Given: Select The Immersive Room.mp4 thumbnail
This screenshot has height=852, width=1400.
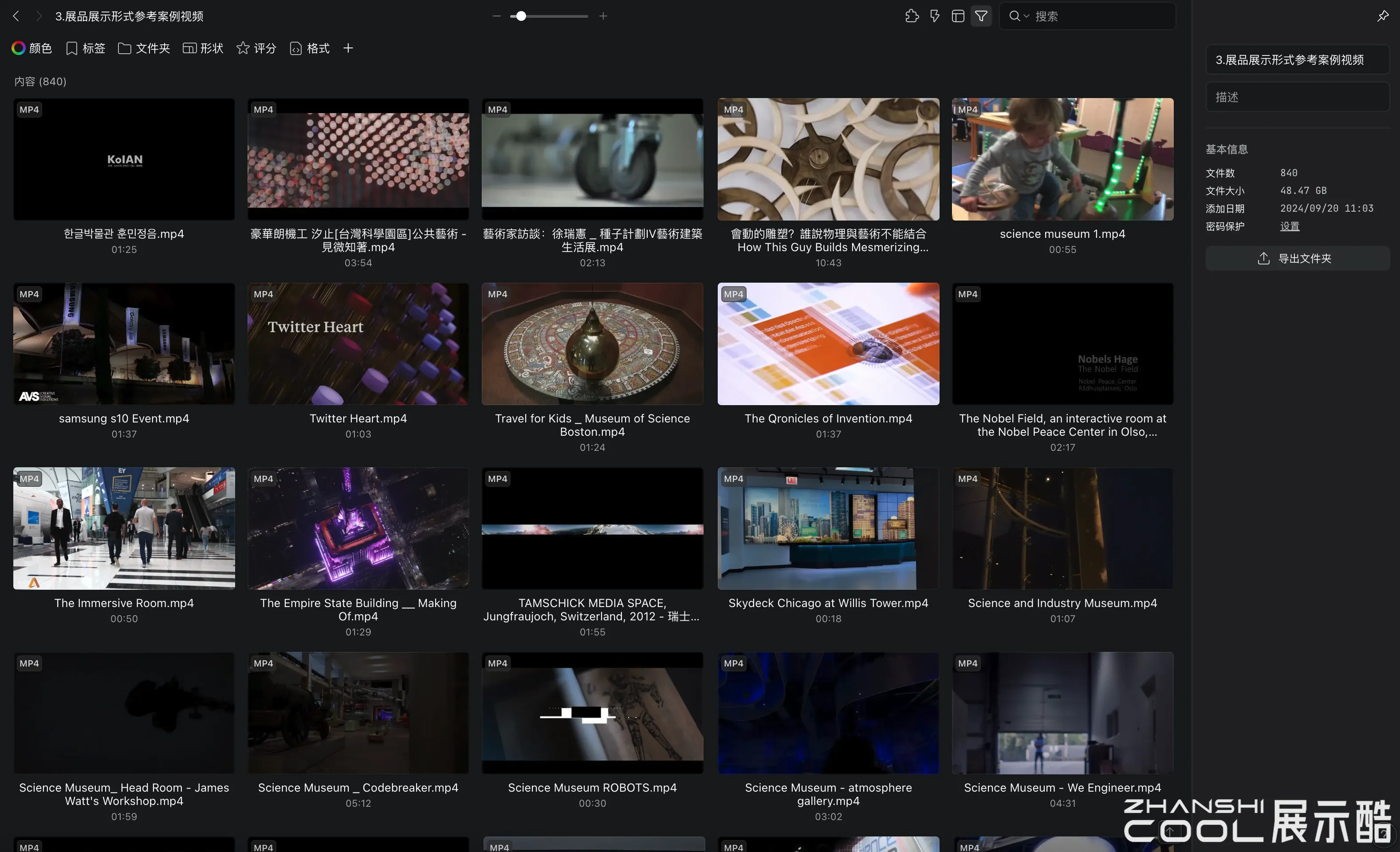Looking at the screenshot, I should pyautogui.click(x=124, y=529).
